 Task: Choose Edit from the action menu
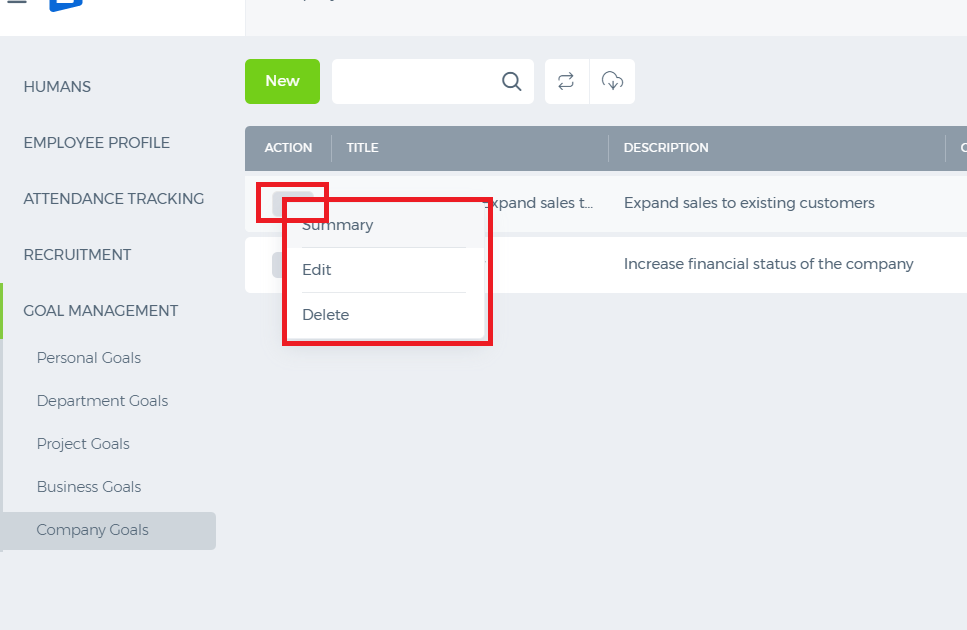tap(317, 270)
